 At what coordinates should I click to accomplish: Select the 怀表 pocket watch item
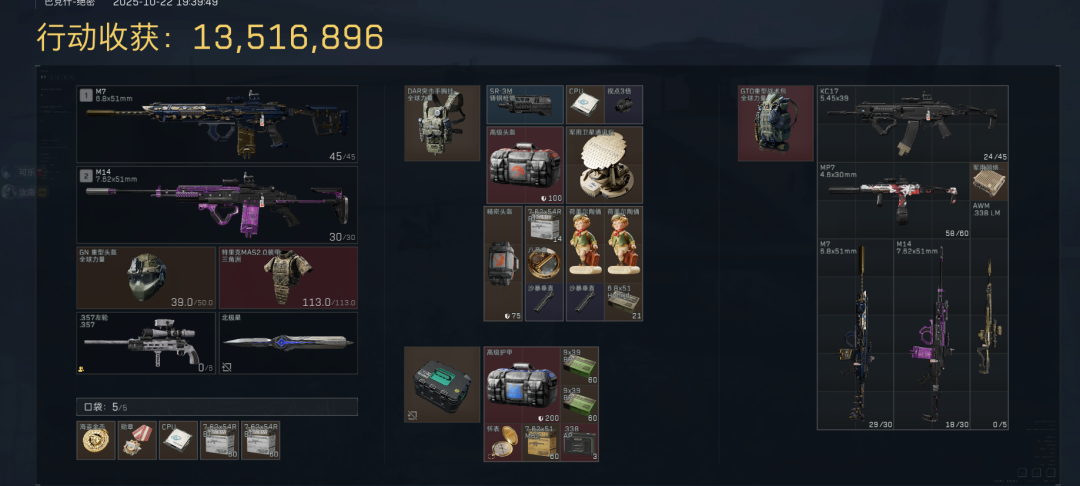[x=503, y=442]
